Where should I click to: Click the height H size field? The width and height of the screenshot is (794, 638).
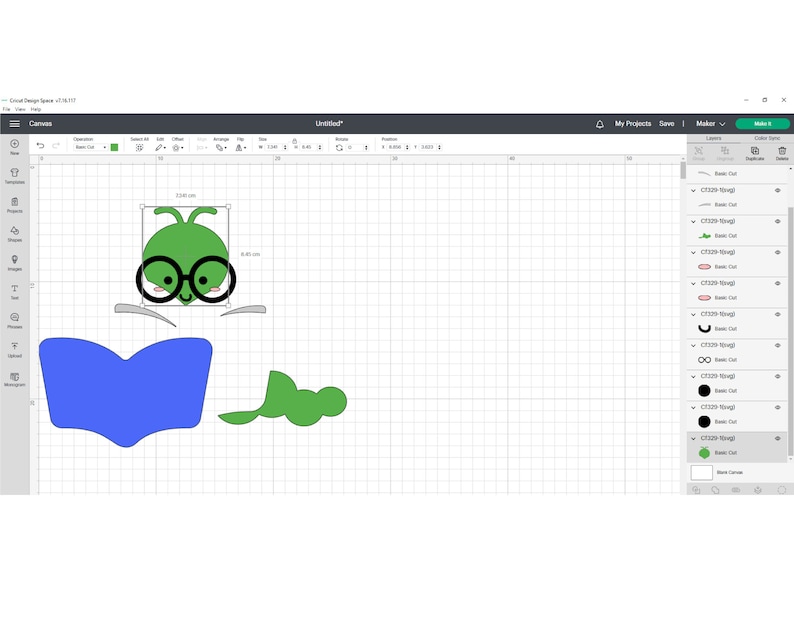click(309, 147)
